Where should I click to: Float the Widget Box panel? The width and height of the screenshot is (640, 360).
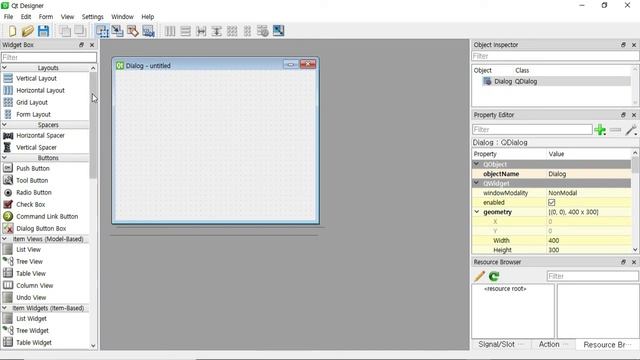[x=81, y=45]
